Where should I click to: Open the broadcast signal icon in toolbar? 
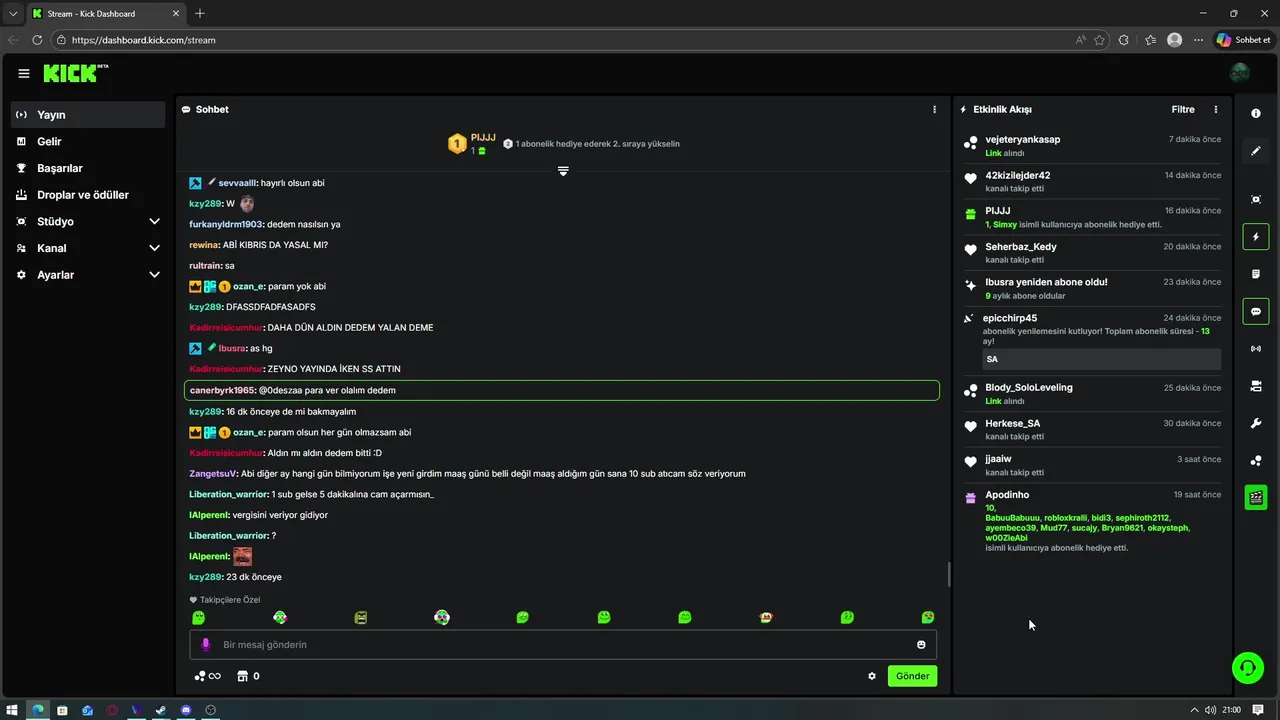click(x=1256, y=349)
